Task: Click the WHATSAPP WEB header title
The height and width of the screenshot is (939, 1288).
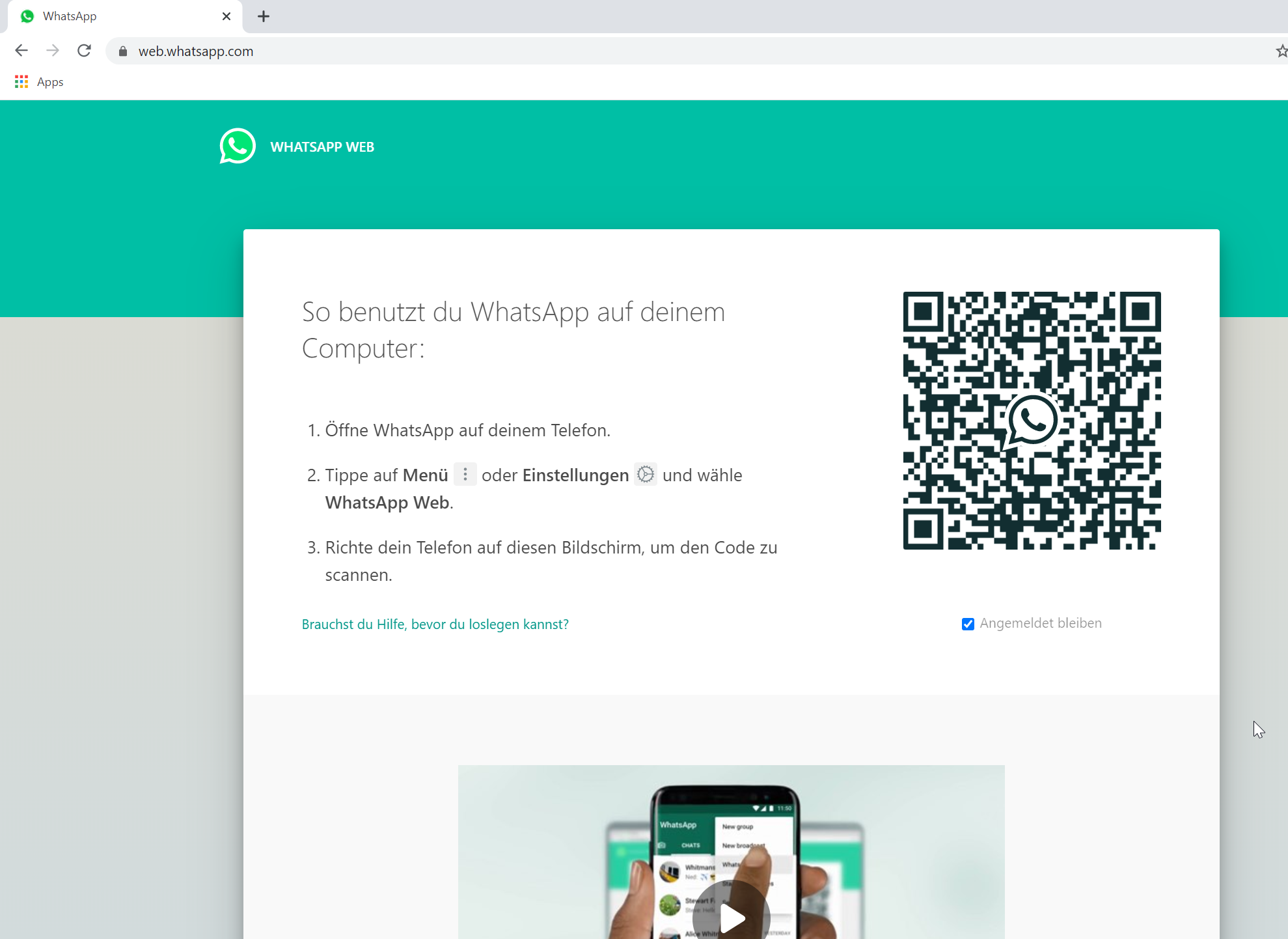Action: coord(322,147)
